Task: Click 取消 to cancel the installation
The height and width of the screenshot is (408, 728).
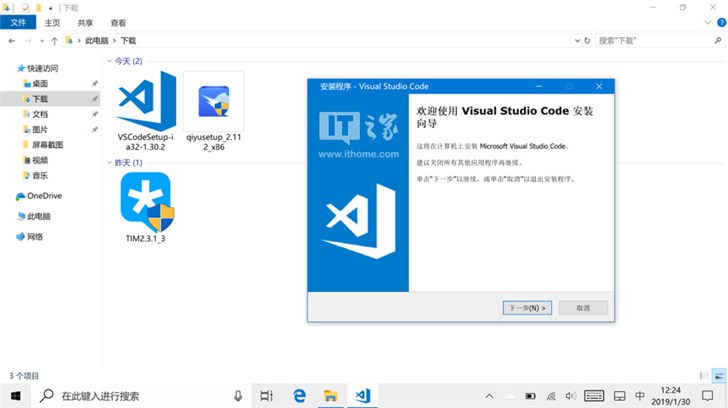Action: 582,308
